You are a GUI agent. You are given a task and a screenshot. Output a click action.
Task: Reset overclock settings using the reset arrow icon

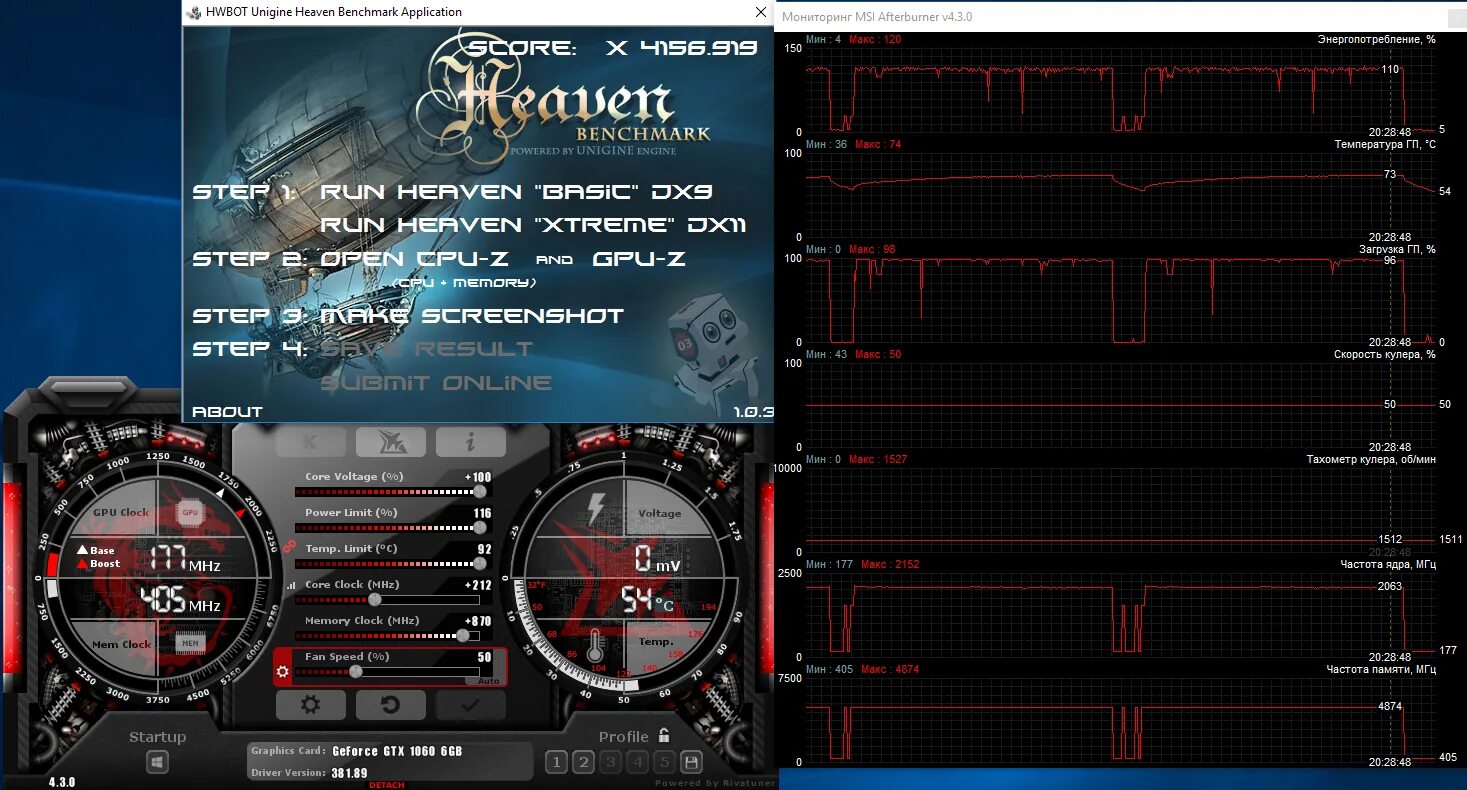[x=390, y=704]
